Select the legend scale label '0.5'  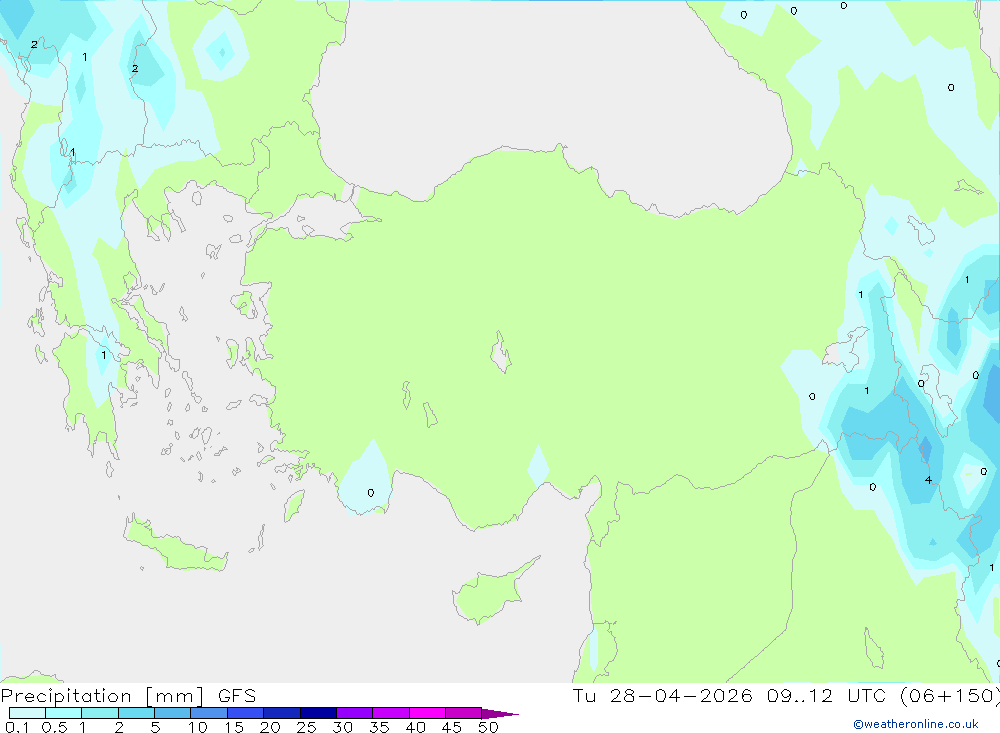pyautogui.click(x=55, y=727)
